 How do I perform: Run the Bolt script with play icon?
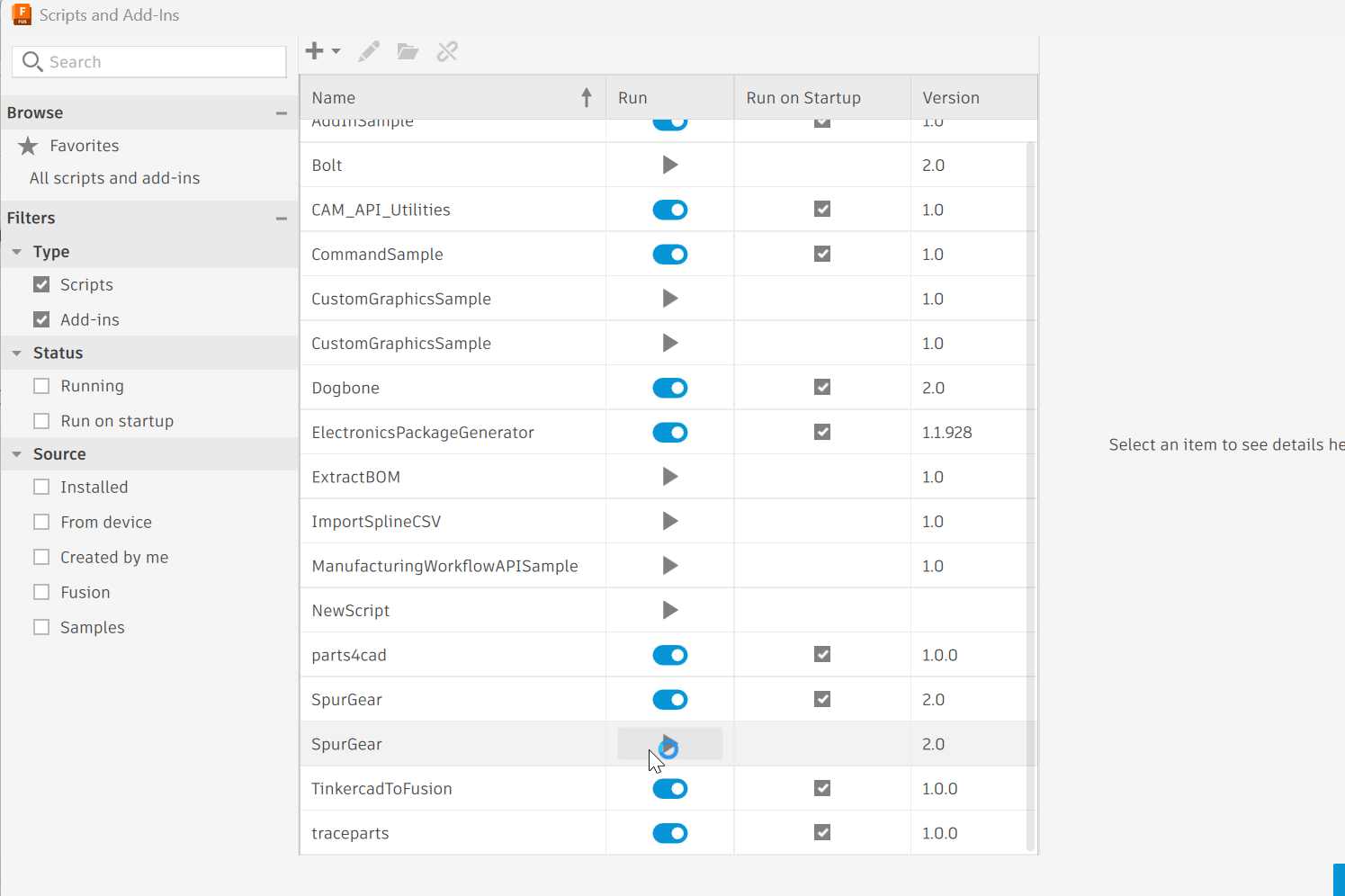pos(670,165)
